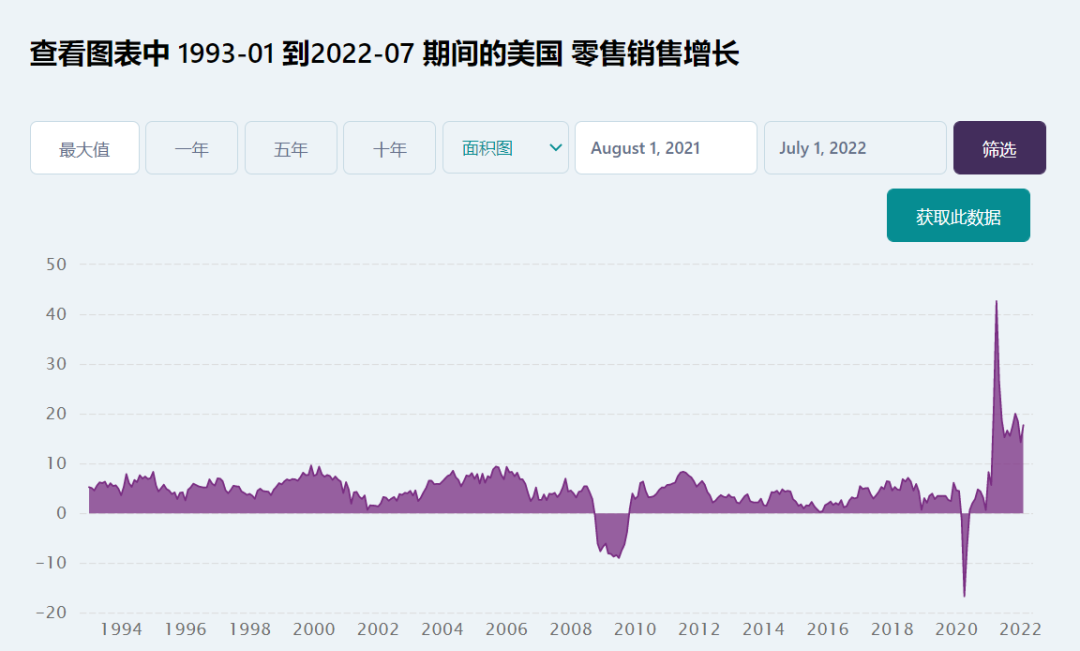Switch to the 一年 time range
Viewport: 1080px width, 651px height.
point(191,147)
